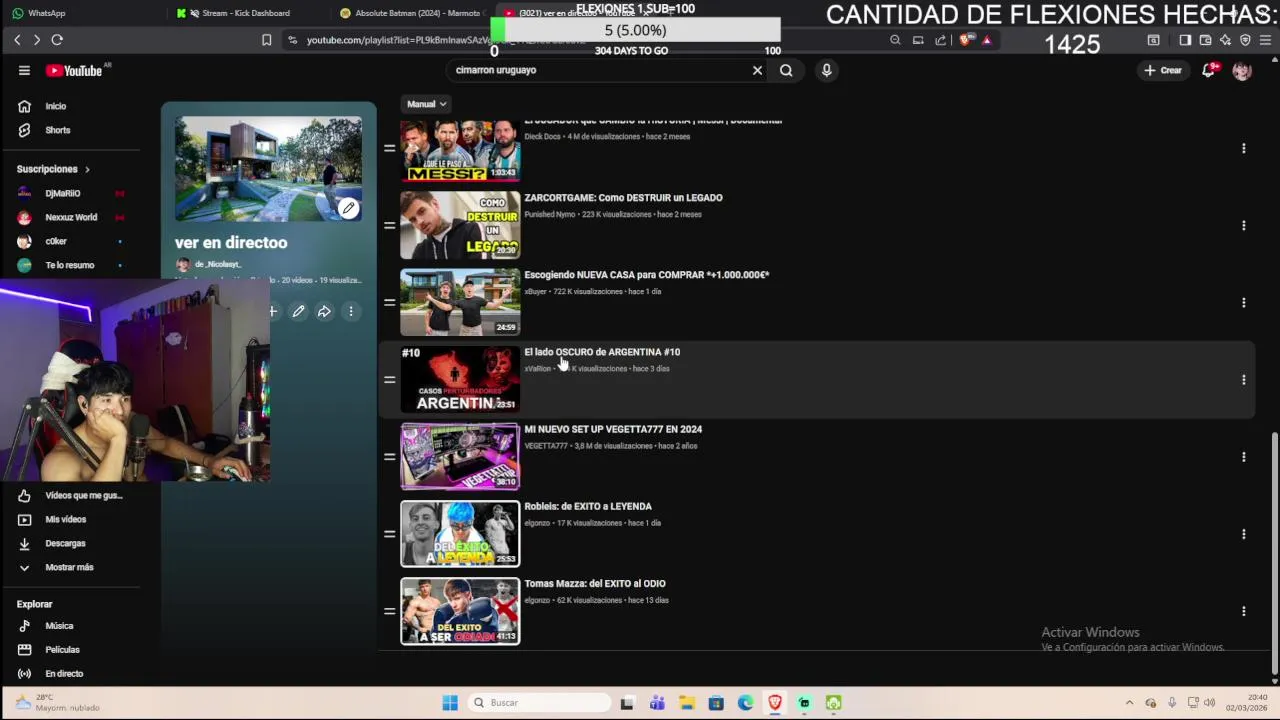Click the page vertical scrollbar thumb
The image size is (1280, 720).
click(x=1273, y=553)
